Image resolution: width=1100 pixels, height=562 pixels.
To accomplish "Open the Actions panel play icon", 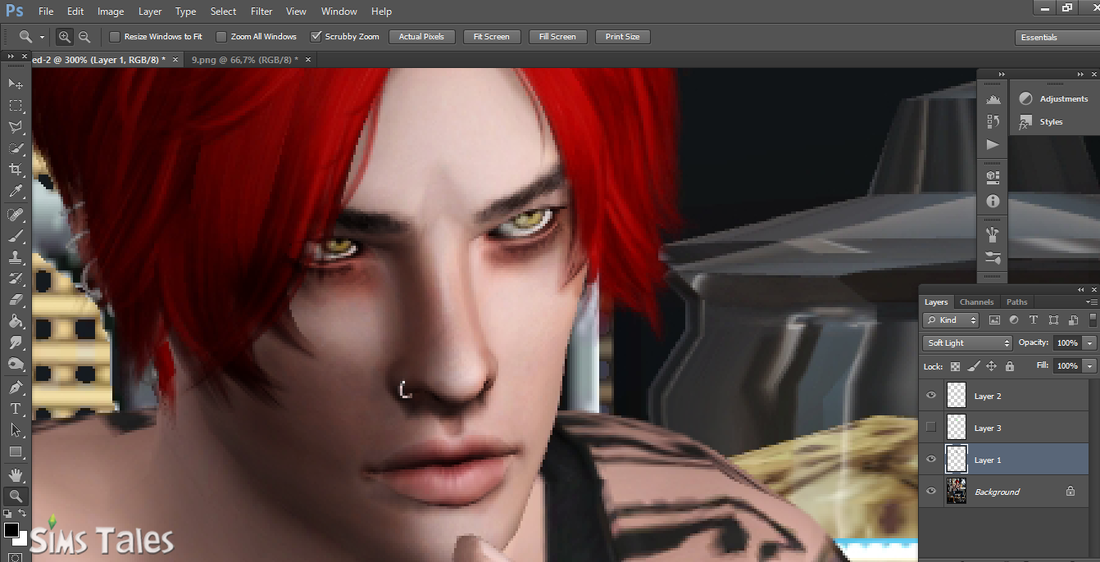I will point(993,145).
